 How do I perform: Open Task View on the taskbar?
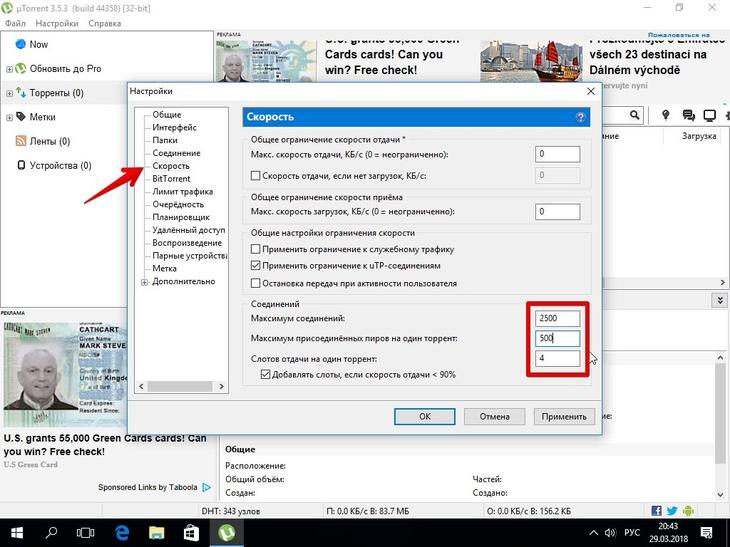point(85,533)
